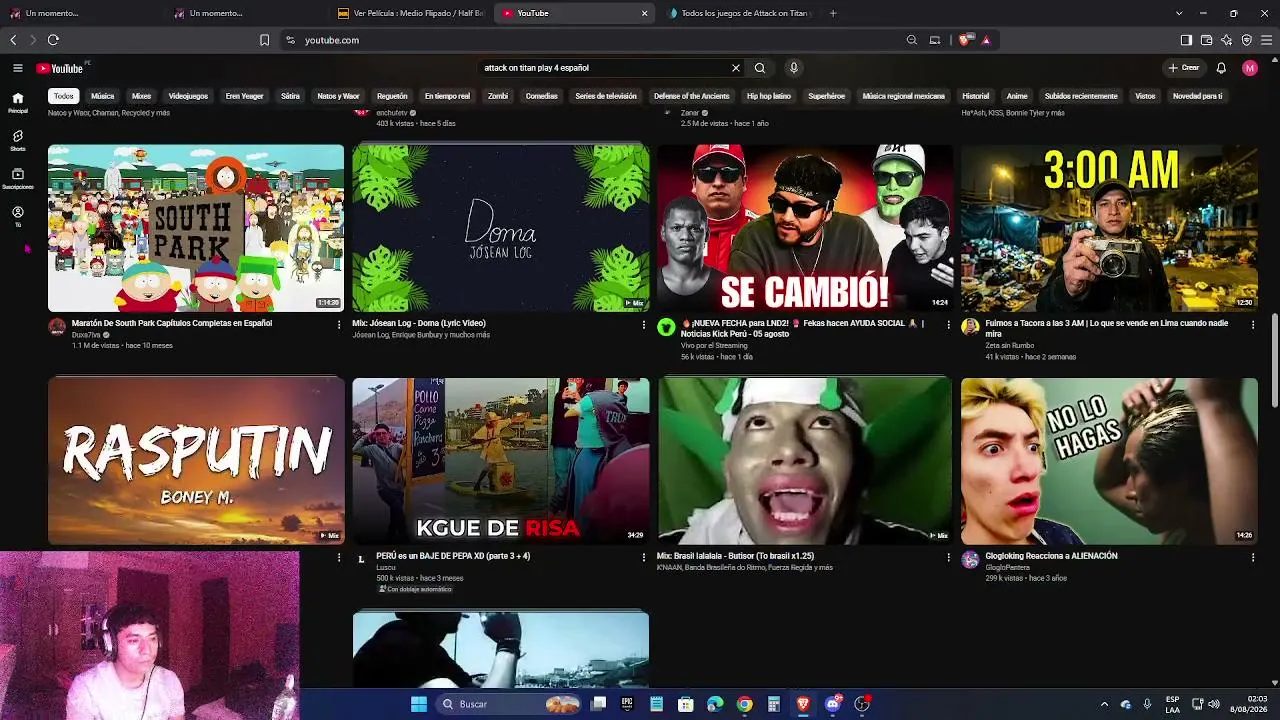
Task: Open more options for the Noticias Kick Perú video
Action: [949, 324]
